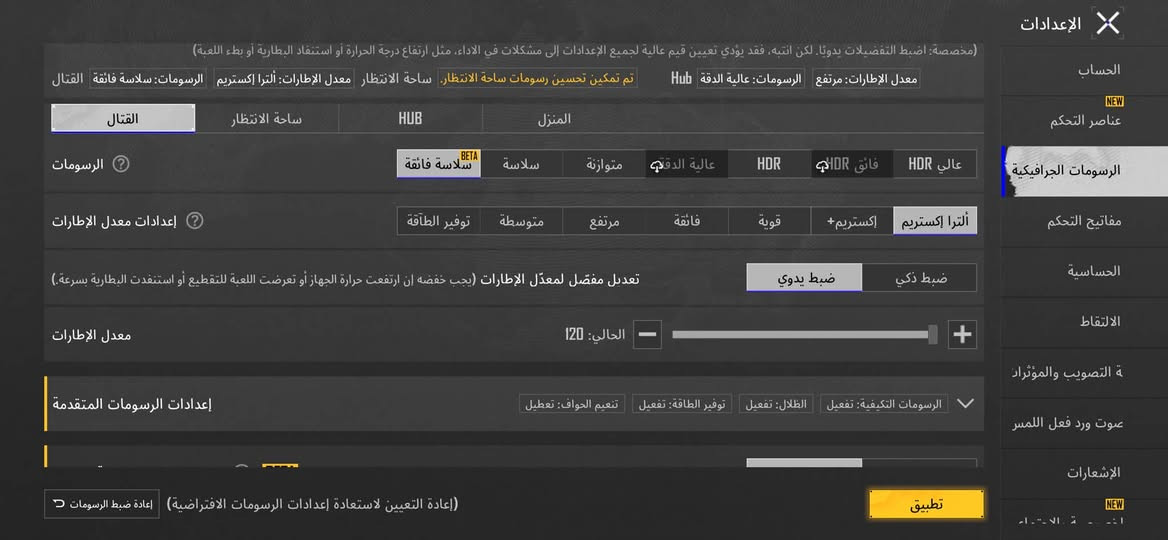Click the frame rate slider handle
Screen dimensions: 1168x540
933,335
